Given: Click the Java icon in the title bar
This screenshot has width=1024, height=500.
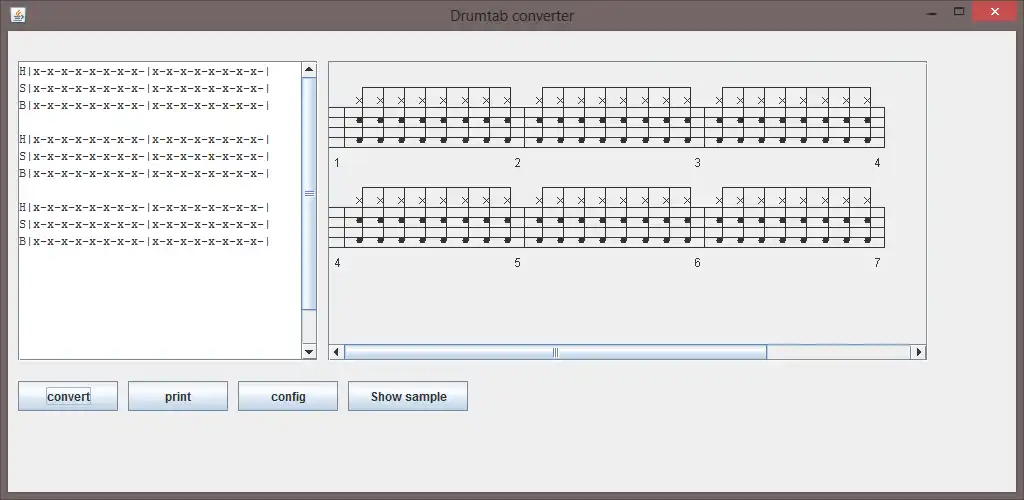Looking at the screenshot, I should (18, 15).
